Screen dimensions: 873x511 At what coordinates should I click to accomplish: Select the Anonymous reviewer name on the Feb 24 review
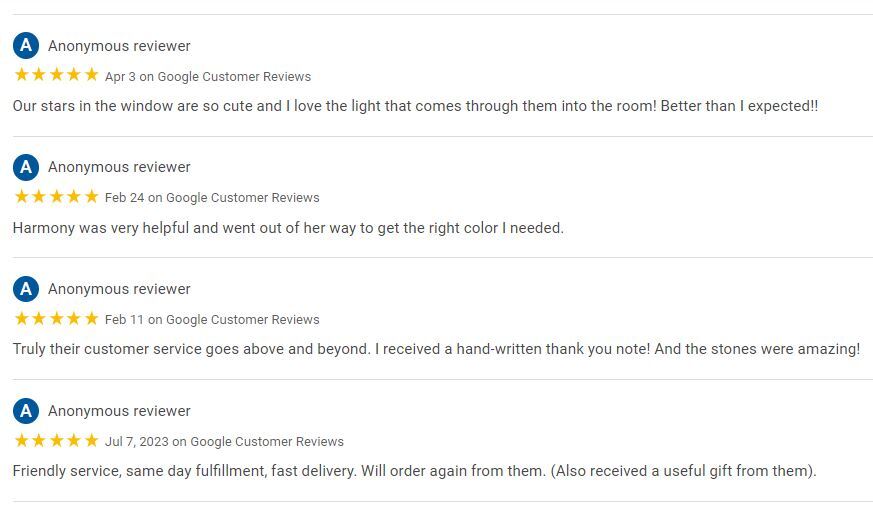point(119,167)
